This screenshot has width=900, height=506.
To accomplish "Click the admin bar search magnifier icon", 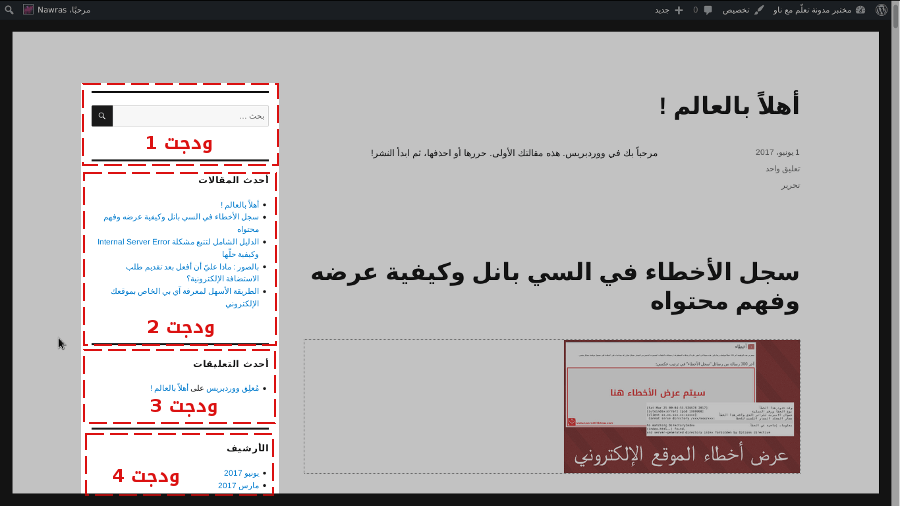I will (9, 10).
